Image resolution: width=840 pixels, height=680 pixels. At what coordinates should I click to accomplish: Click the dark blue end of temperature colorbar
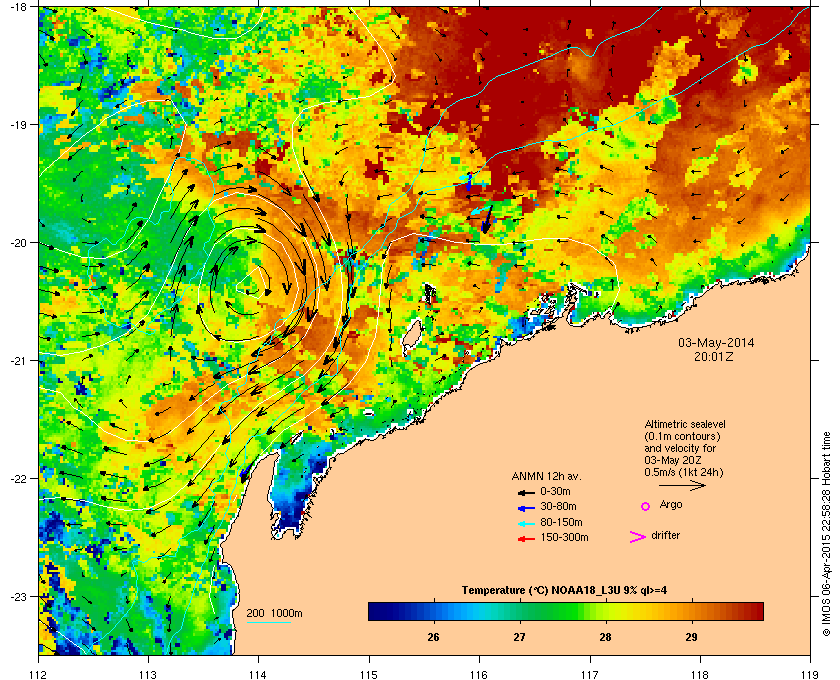(x=375, y=611)
